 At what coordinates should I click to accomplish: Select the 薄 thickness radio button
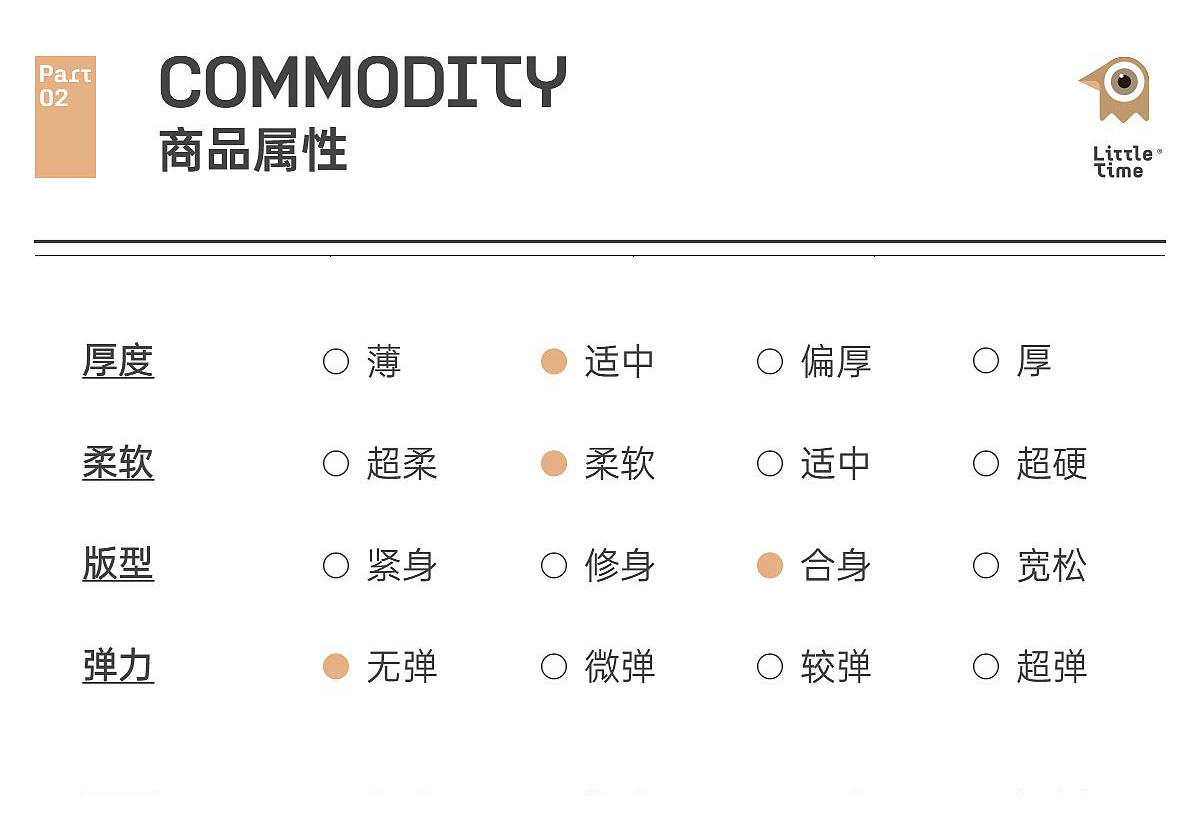[336, 361]
